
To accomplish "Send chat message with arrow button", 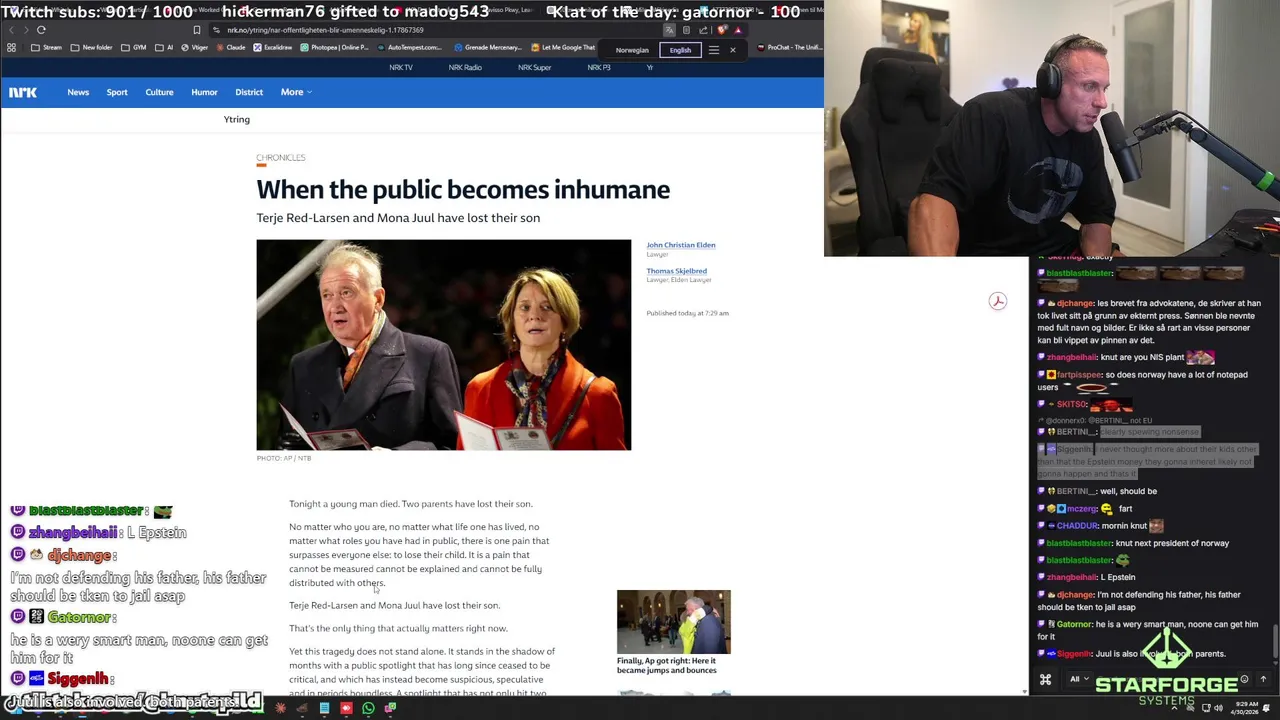I will (1263, 679).
